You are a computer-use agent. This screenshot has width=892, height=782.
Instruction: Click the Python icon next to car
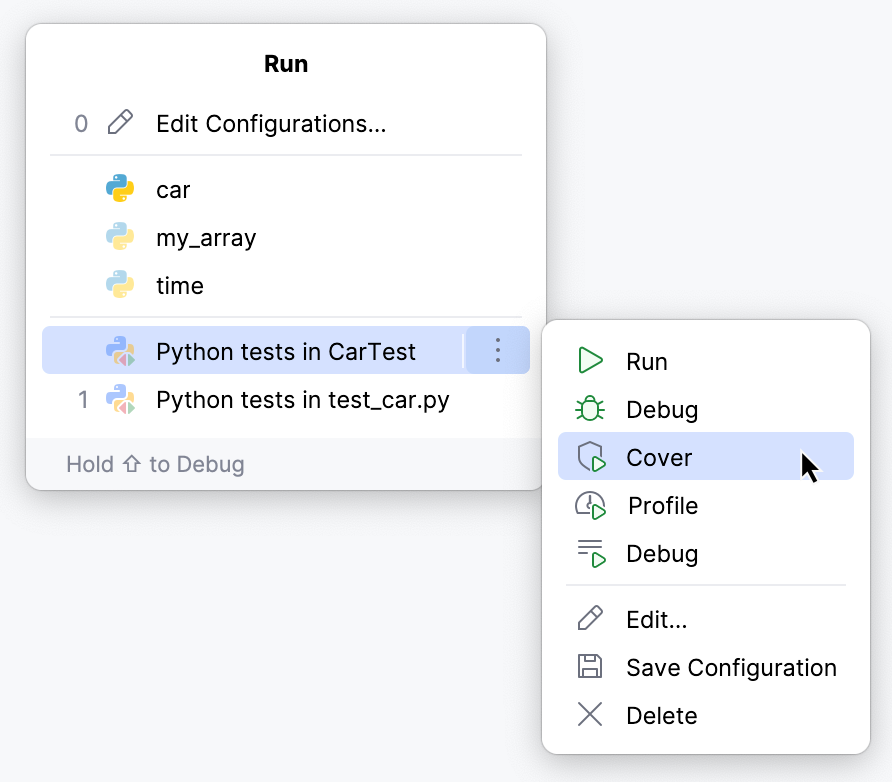pyautogui.click(x=120, y=189)
